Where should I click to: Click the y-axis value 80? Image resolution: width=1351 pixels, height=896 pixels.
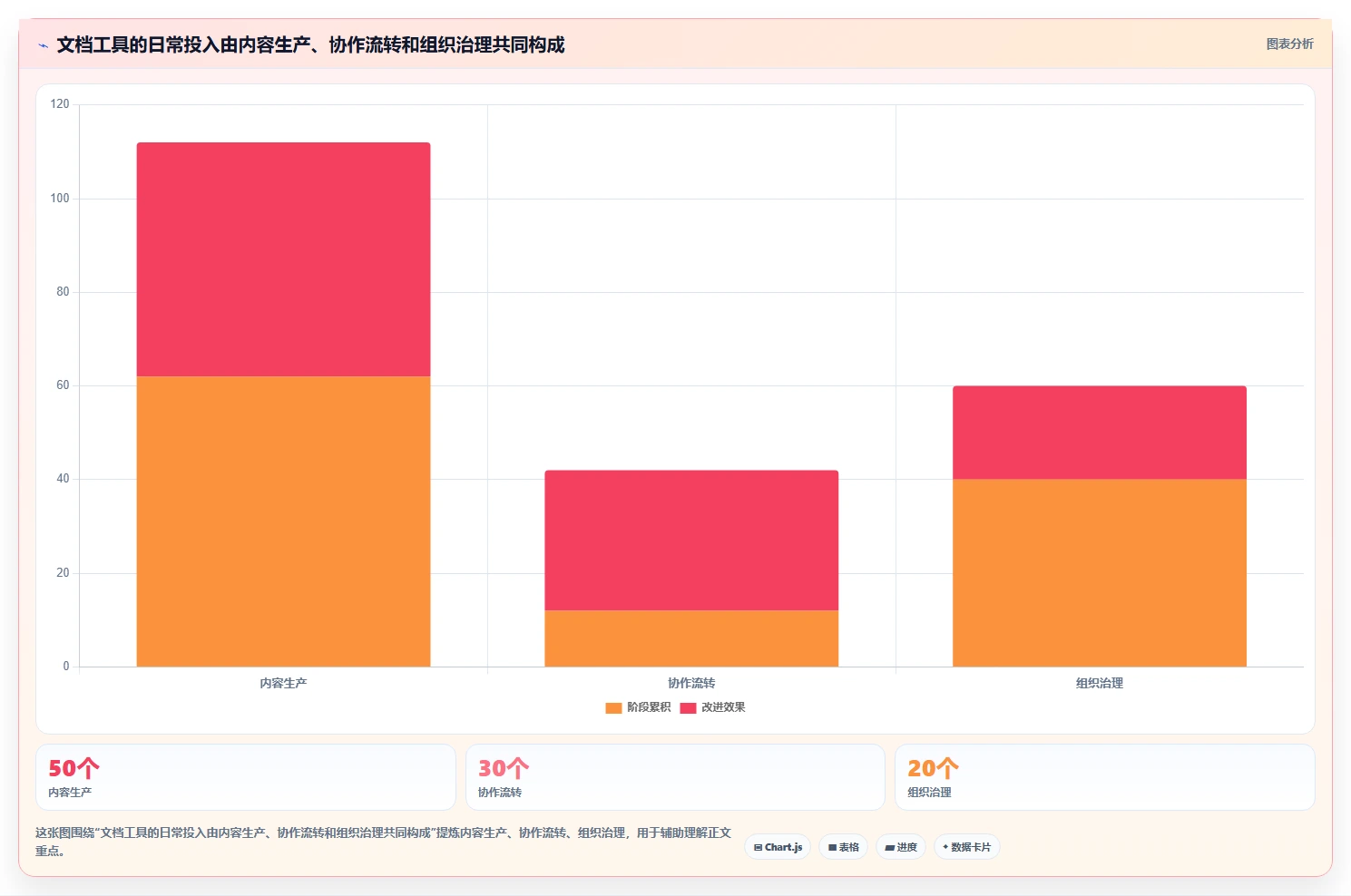point(63,292)
